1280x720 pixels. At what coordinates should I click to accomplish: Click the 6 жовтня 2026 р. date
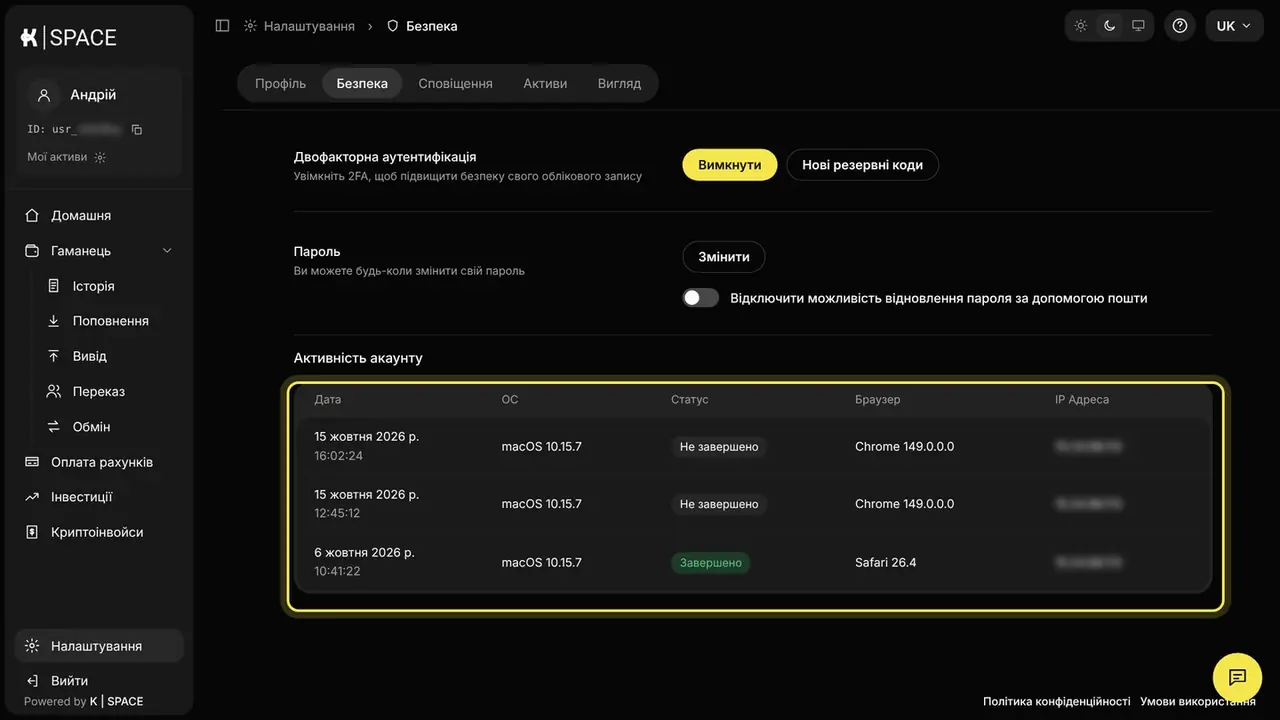click(x=364, y=553)
